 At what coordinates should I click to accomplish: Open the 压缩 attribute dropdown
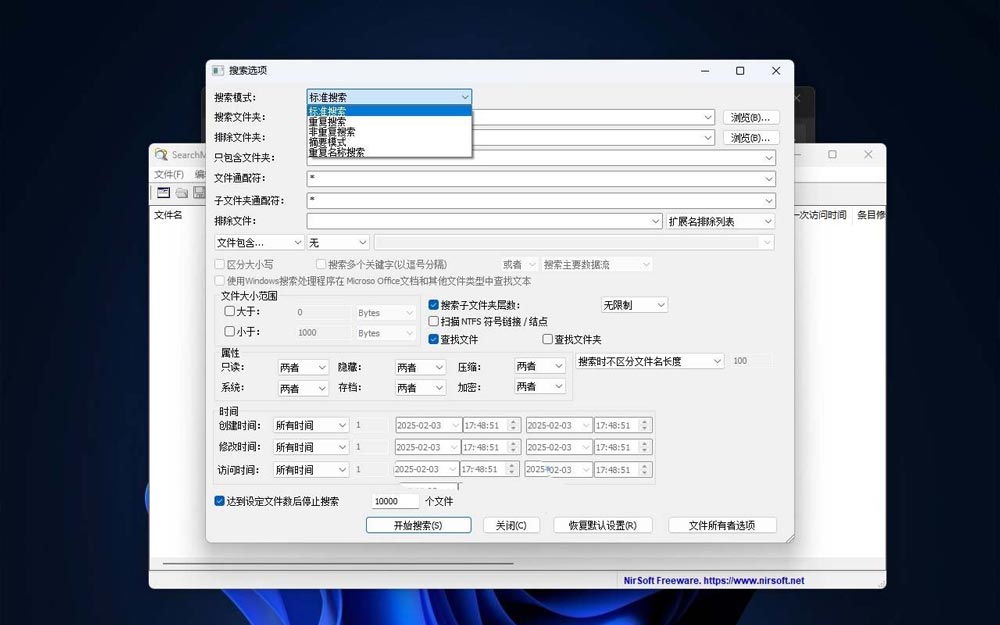pyautogui.click(x=540, y=366)
